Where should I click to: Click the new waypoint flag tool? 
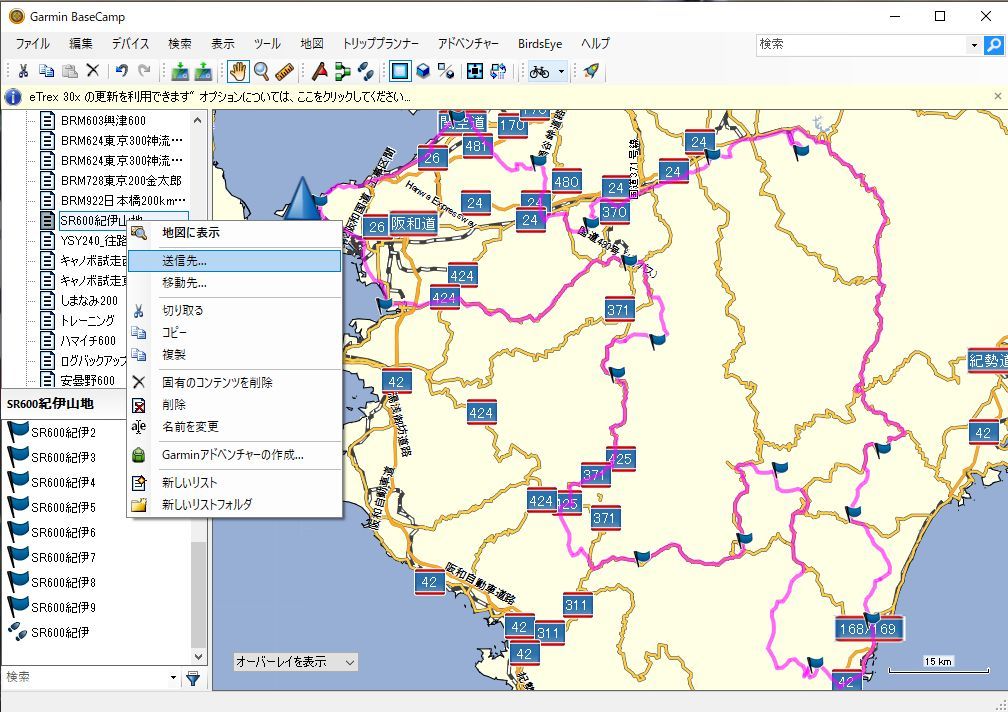coord(320,71)
